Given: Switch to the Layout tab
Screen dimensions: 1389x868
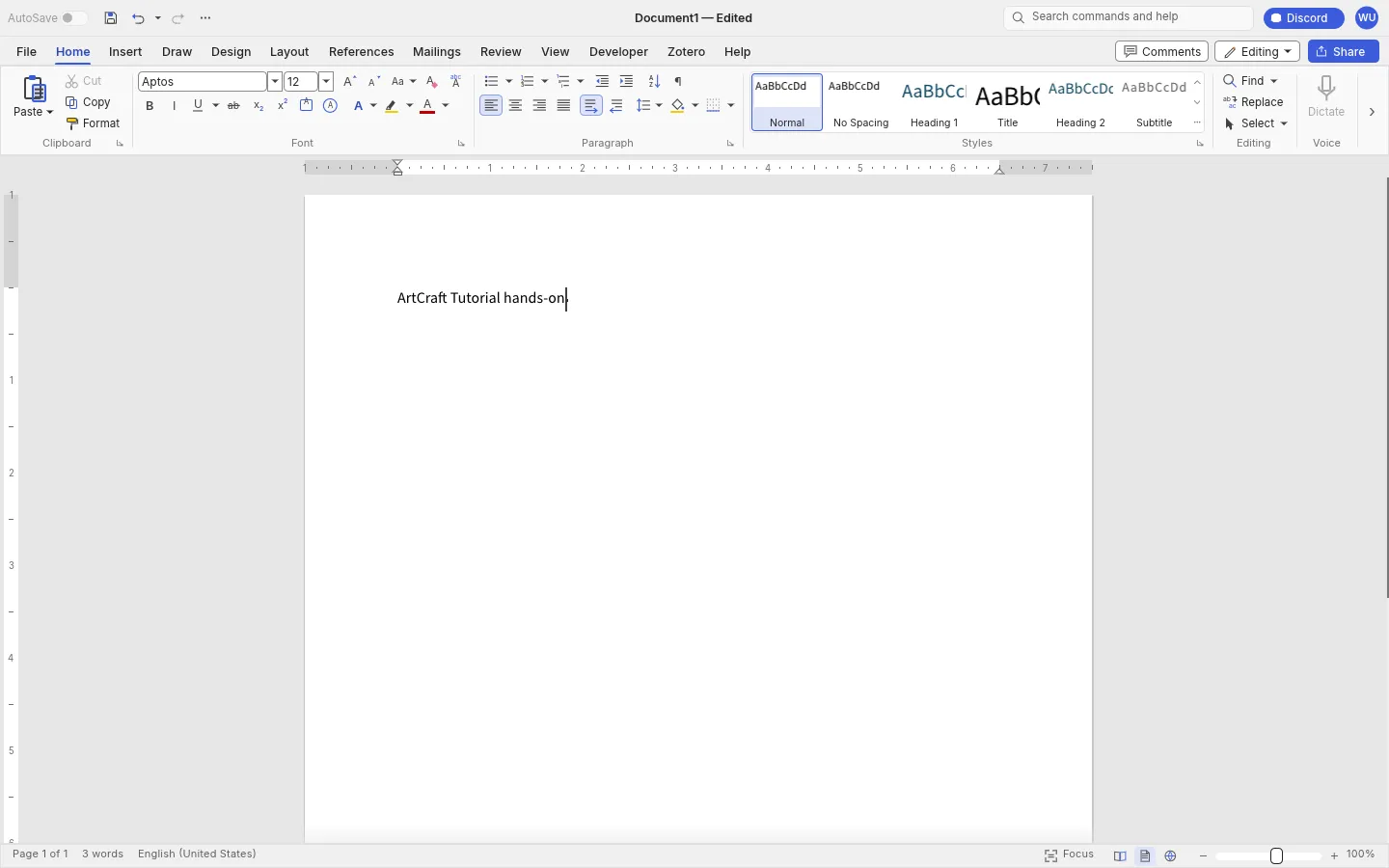Looking at the screenshot, I should pyautogui.click(x=289, y=52).
